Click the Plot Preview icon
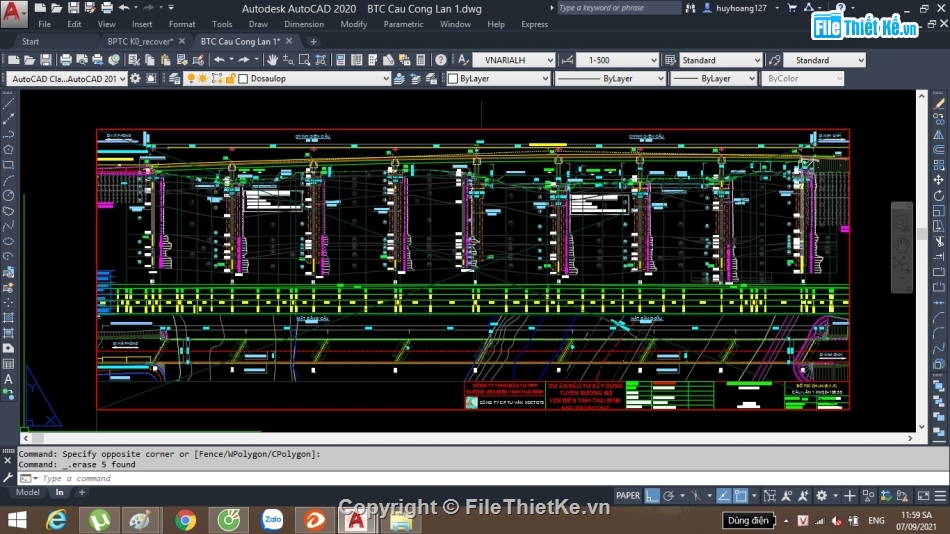 coord(81,60)
